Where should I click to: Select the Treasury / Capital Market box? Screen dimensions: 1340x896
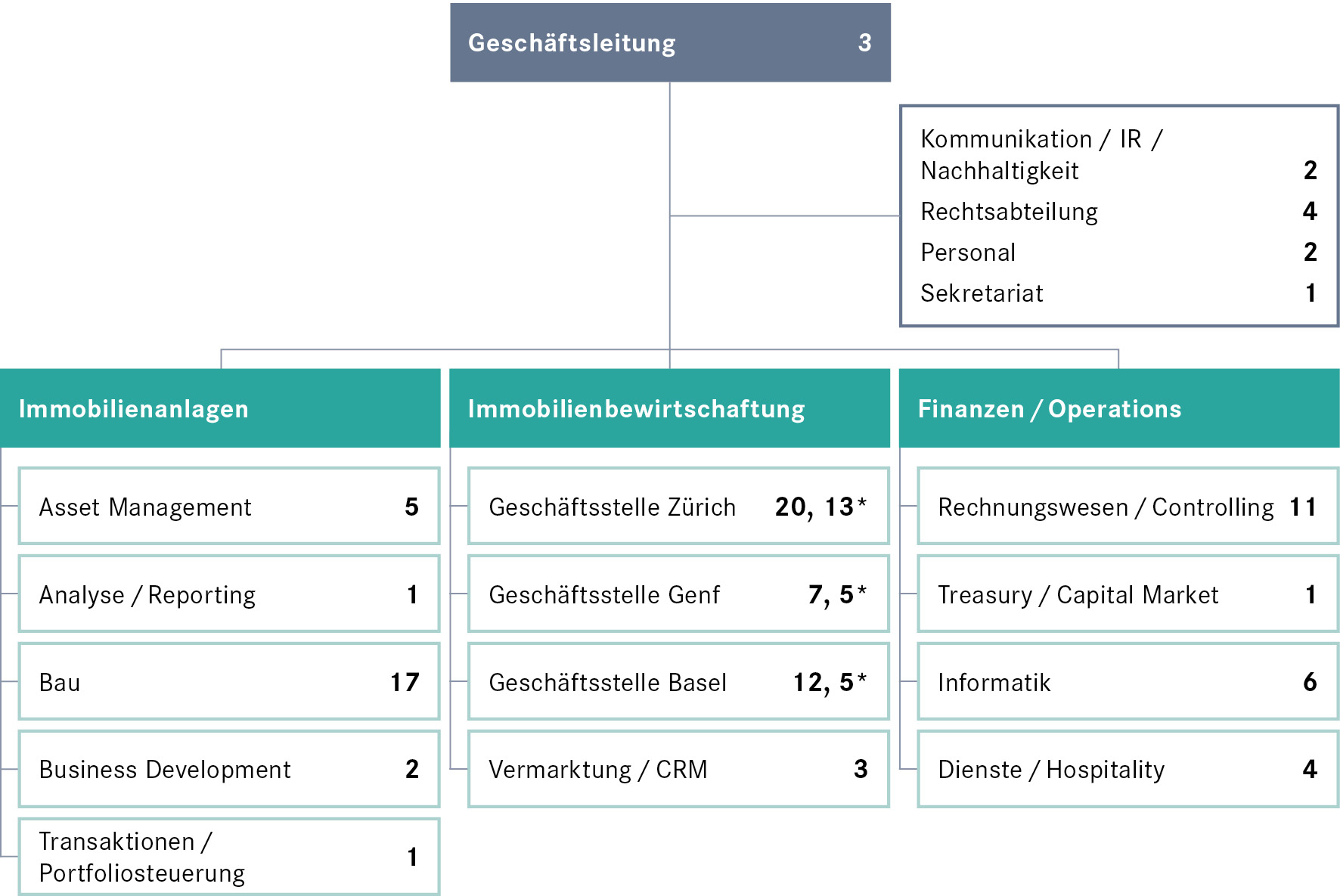[x=1127, y=594]
